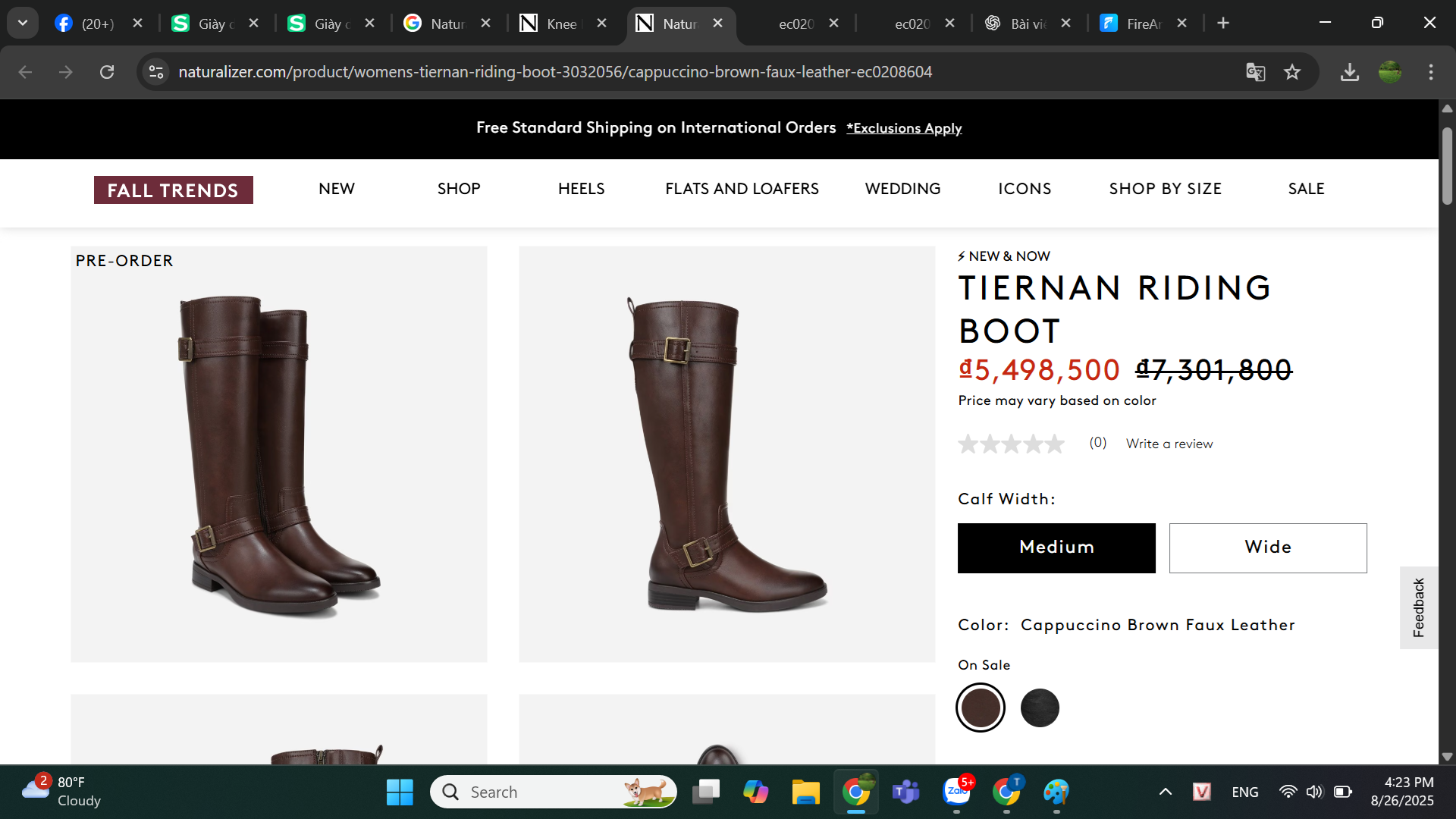The height and width of the screenshot is (819, 1456).
Task: Open the FLATS AND LOAFERS menu
Action: (x=742, y=189)
